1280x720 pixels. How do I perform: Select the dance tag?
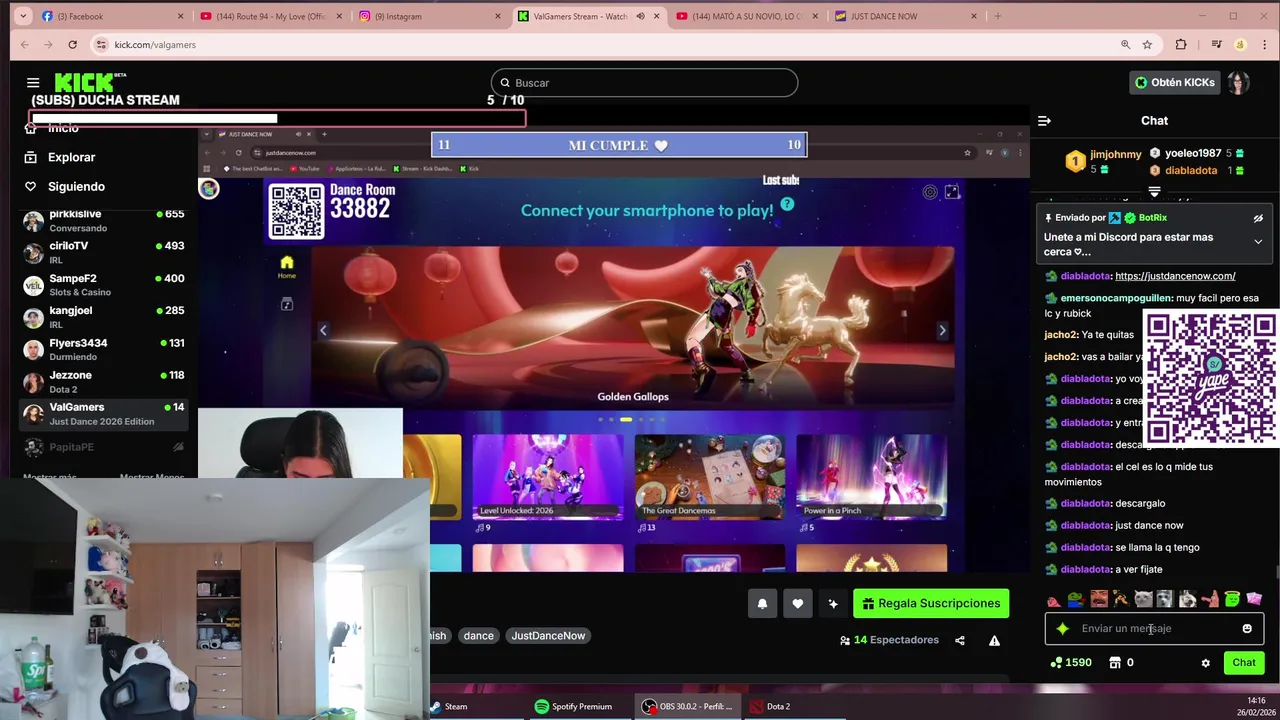tap(478, 636)
